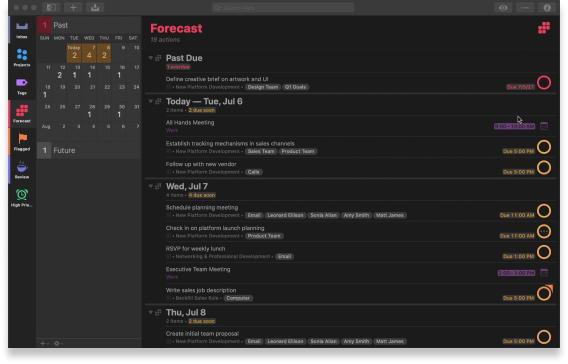Click the Computer tag
This screenshot has width=568, height=364.
[238, 298]
